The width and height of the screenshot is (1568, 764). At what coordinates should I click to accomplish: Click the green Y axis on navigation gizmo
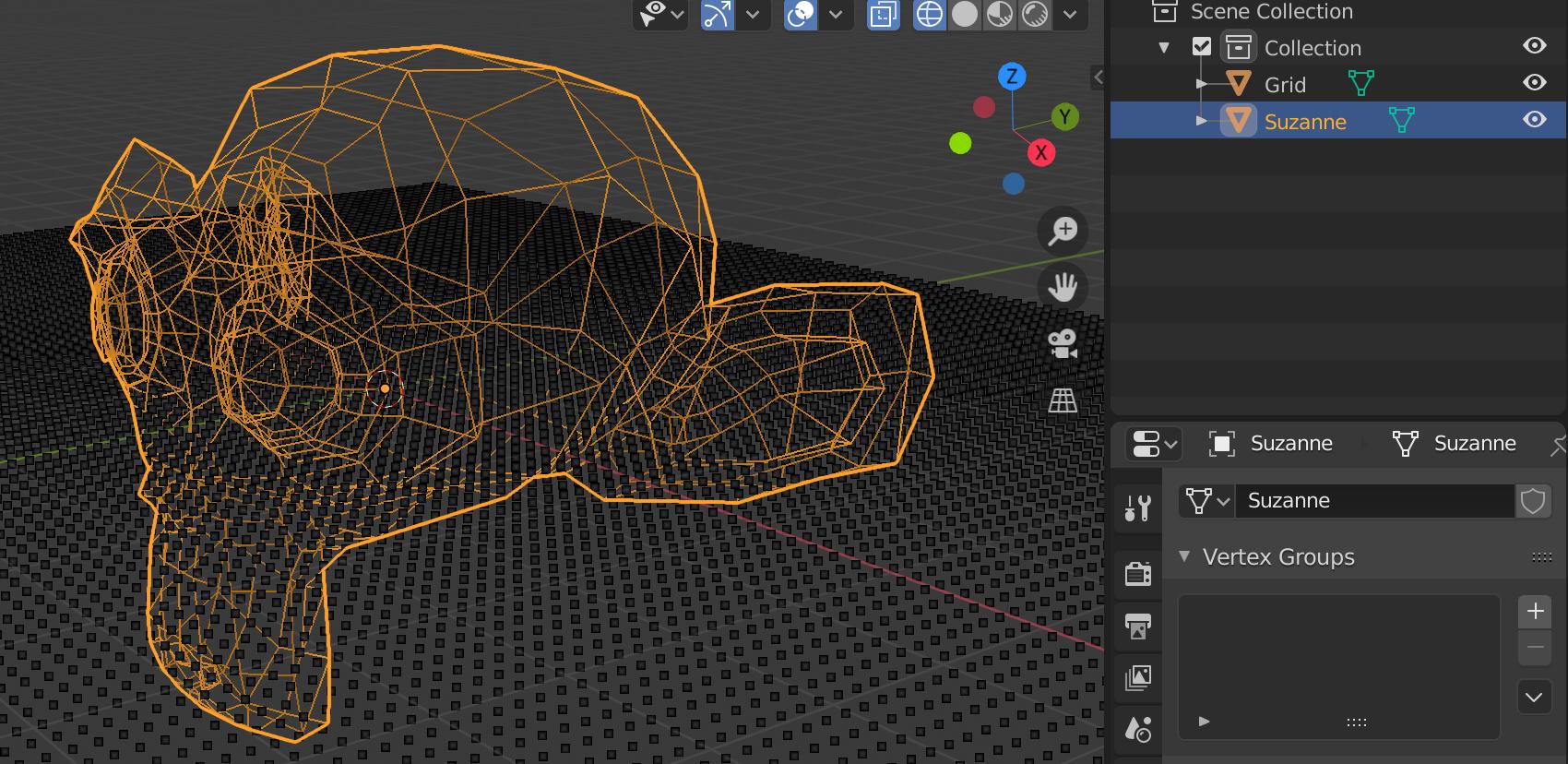1065,116
